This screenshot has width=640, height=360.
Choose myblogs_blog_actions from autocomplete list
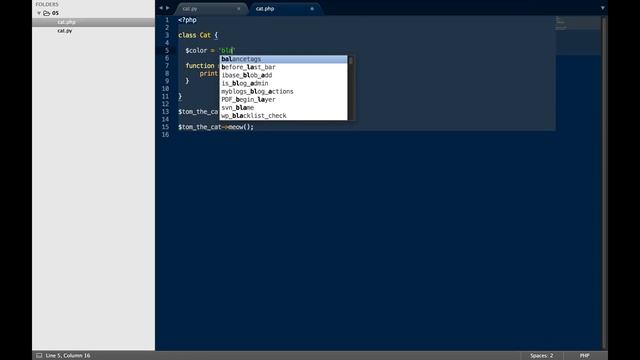[x=283, y=91]
